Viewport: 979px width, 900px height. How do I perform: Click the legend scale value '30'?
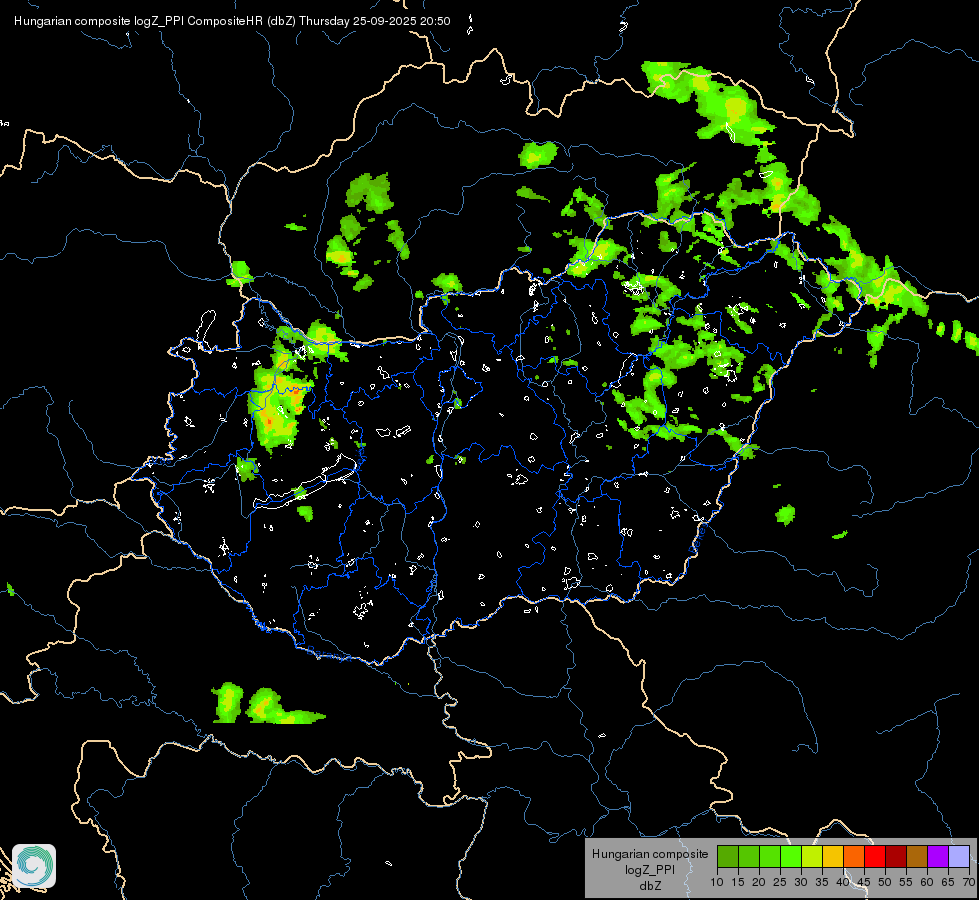(x=801, y=882)
